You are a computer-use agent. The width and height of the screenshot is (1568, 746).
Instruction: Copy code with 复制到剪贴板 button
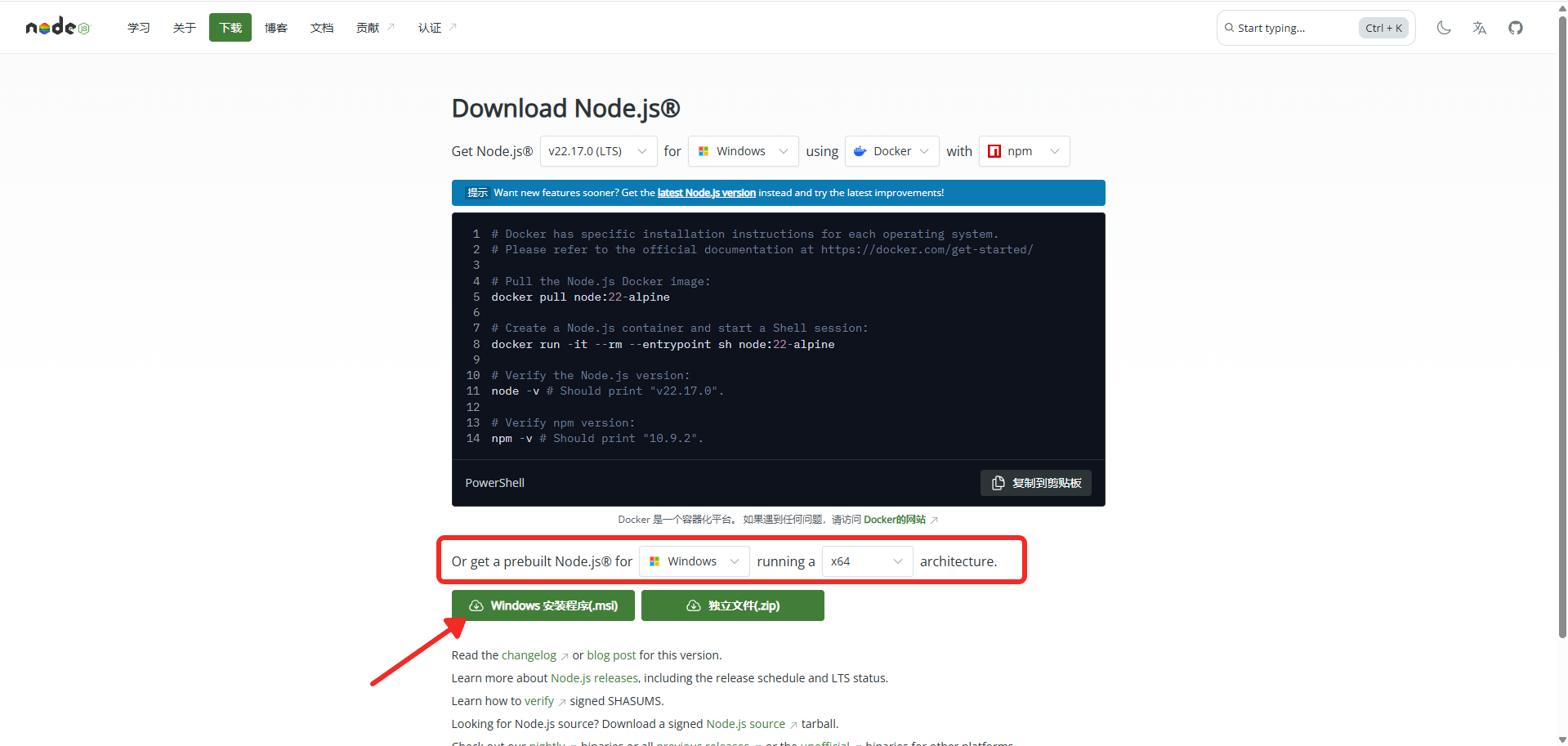(1035, 483)
